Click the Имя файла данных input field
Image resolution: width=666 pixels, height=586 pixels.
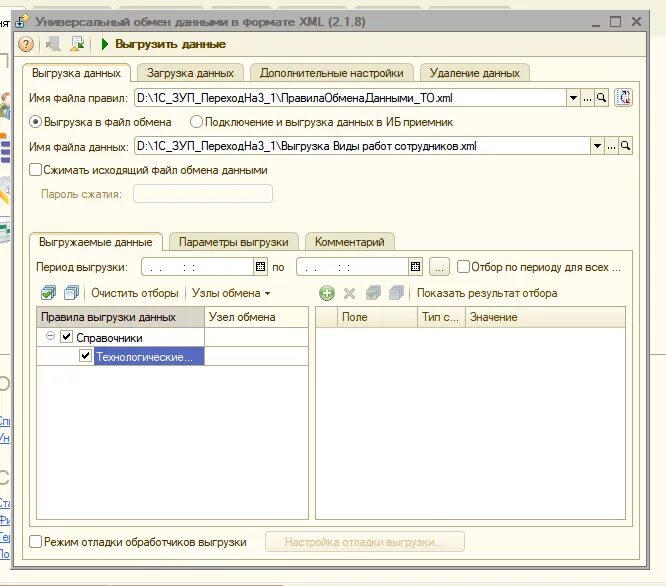tap(362, 146)
